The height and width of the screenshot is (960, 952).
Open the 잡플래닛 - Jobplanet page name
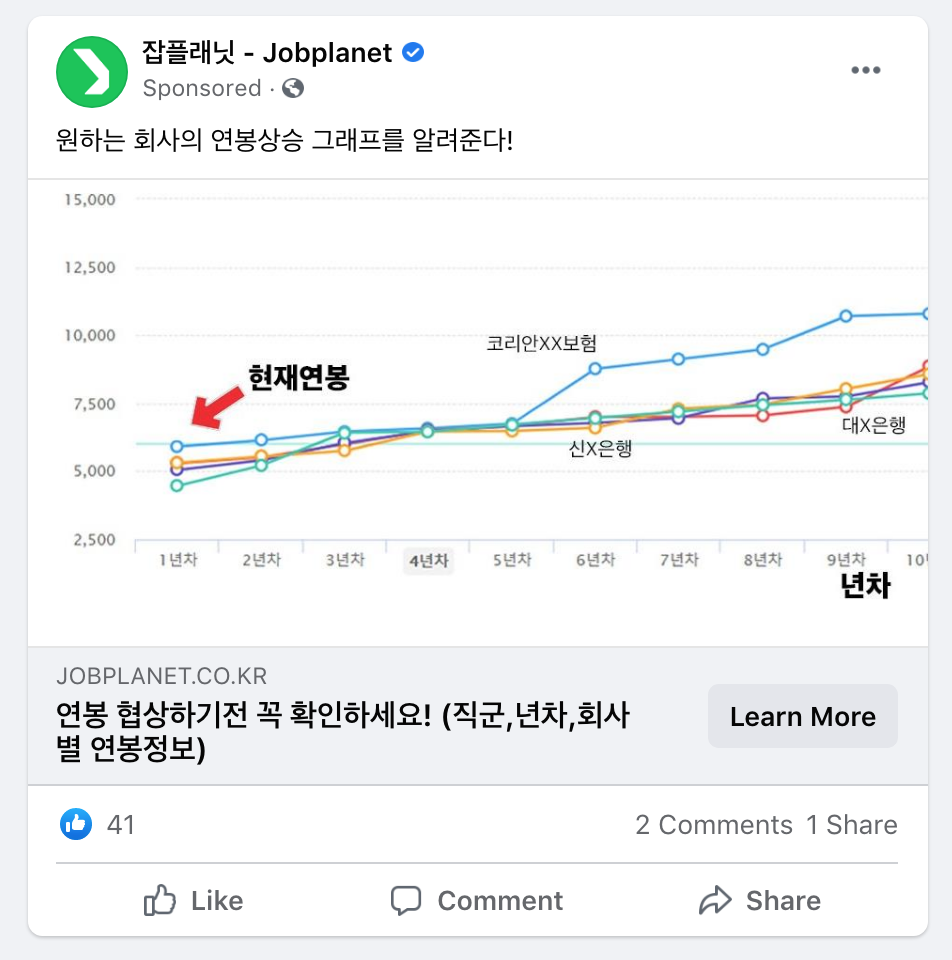(266, 53)
